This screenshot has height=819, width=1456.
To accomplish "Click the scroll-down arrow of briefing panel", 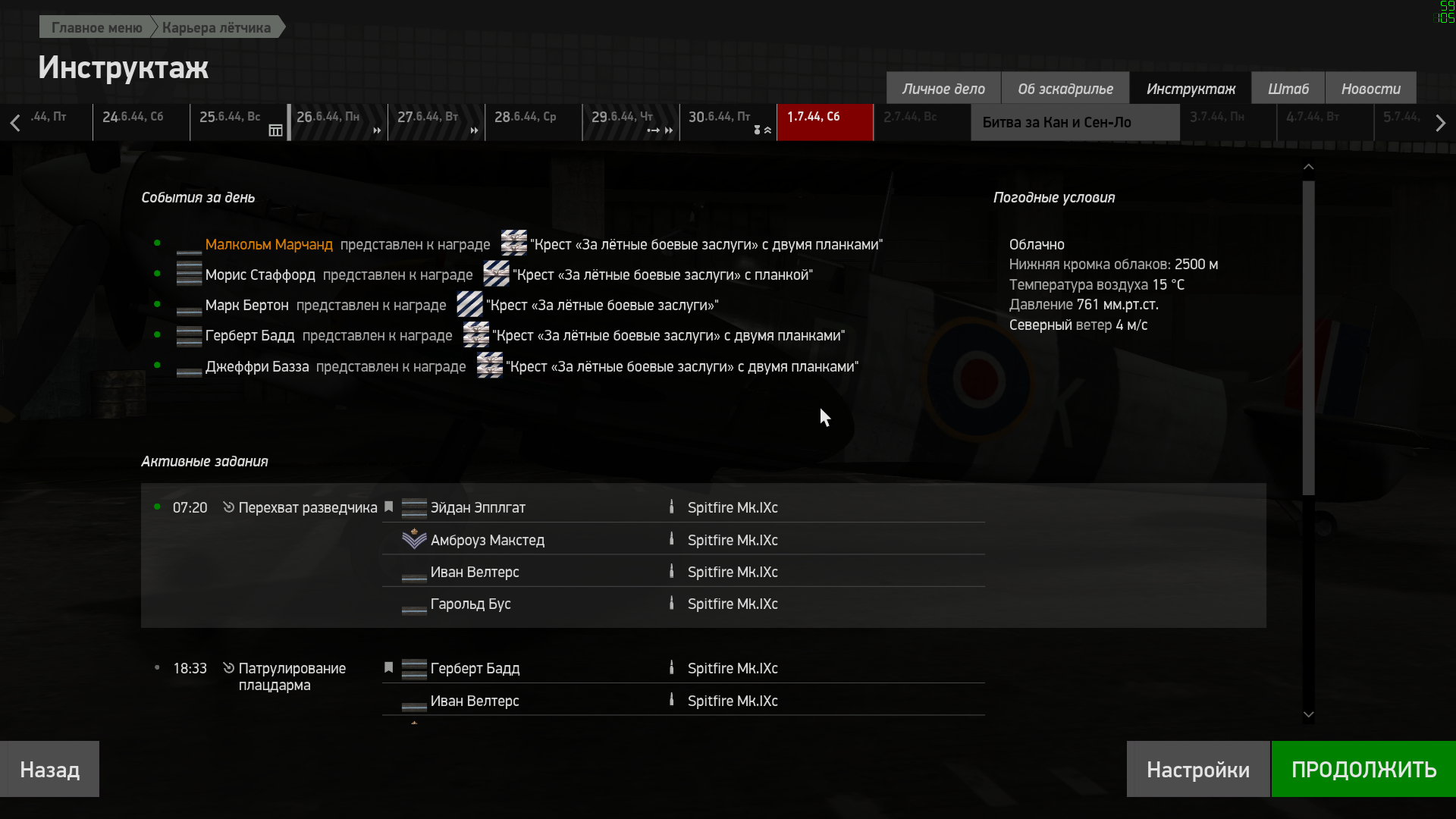I will [1308, 714].
